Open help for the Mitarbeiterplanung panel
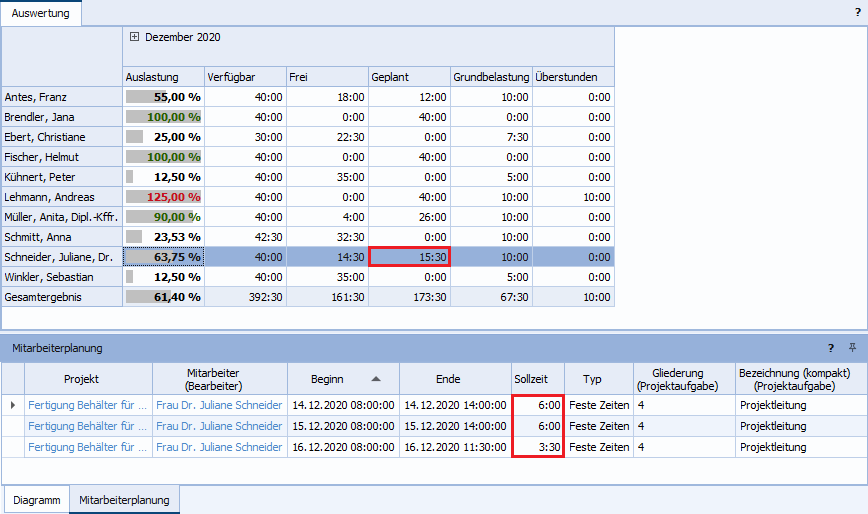 pos(830,348)
